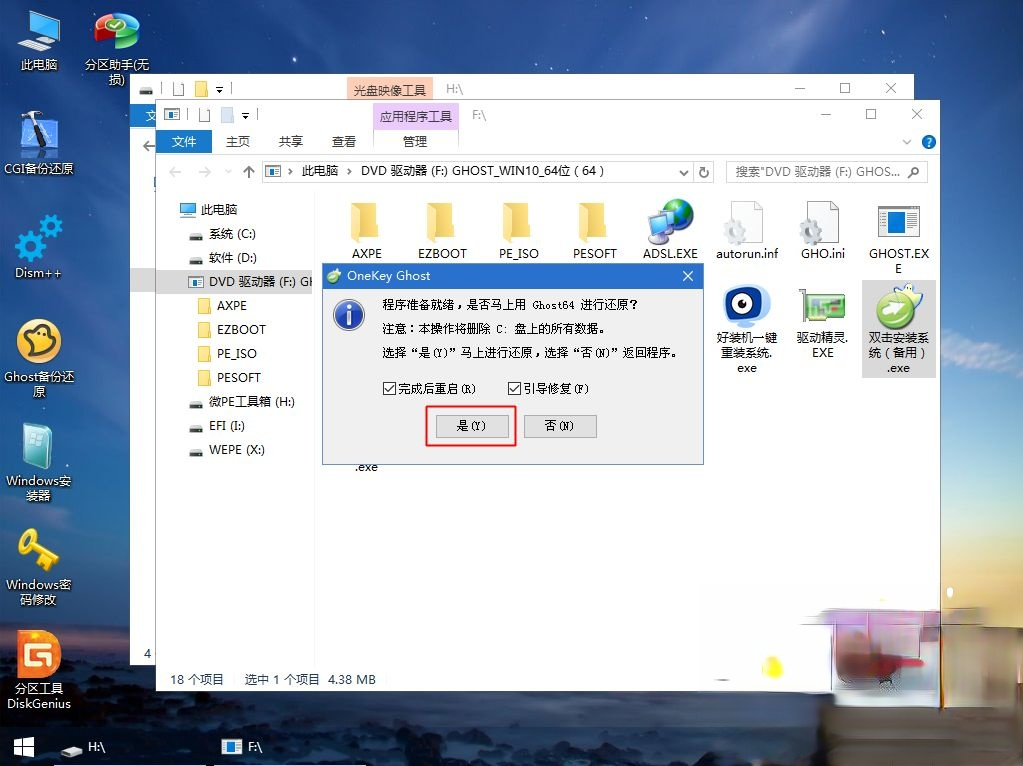Click breadcrumb chevron after 此电脑
The width and height of the screenshot is (1023, 766).
pyautogui.click(x=348, y=171)
